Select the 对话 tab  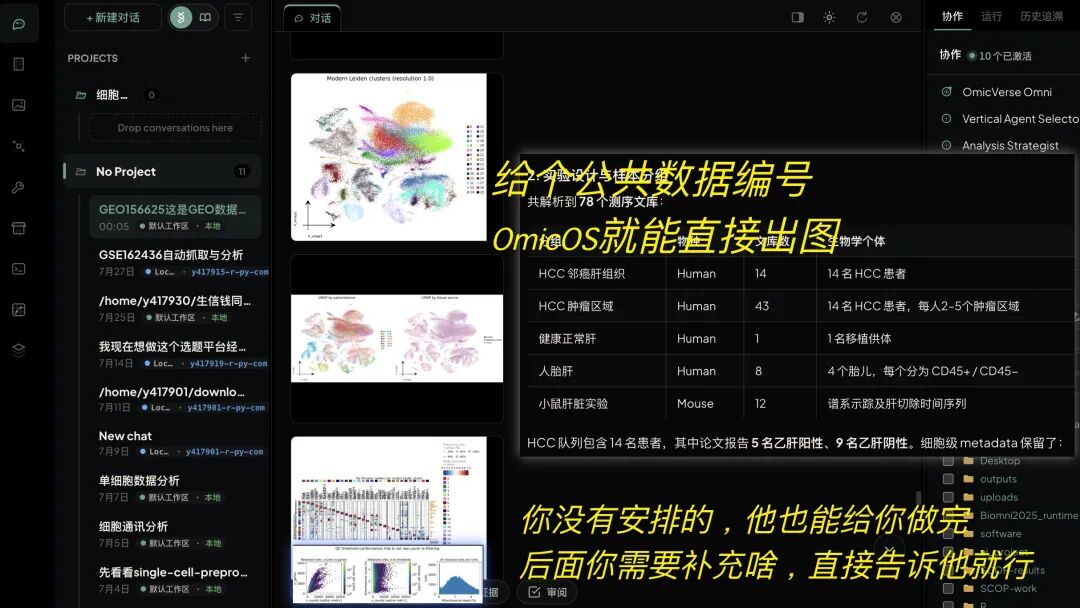pos(312,19)
